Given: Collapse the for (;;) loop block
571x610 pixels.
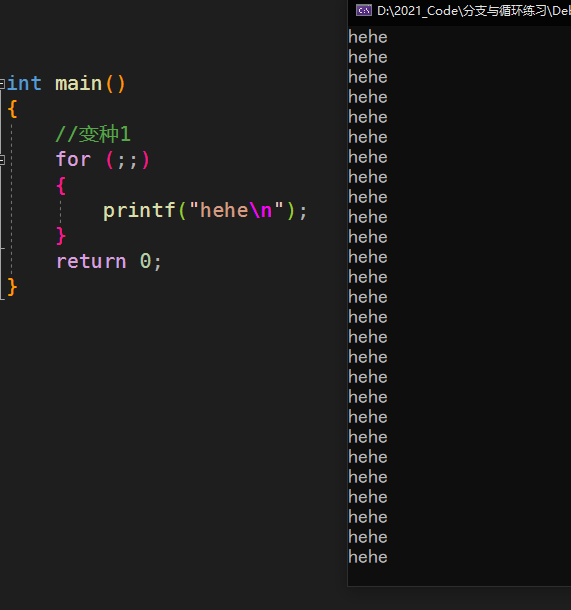Looking at the screenshot, I should point(2,160).
